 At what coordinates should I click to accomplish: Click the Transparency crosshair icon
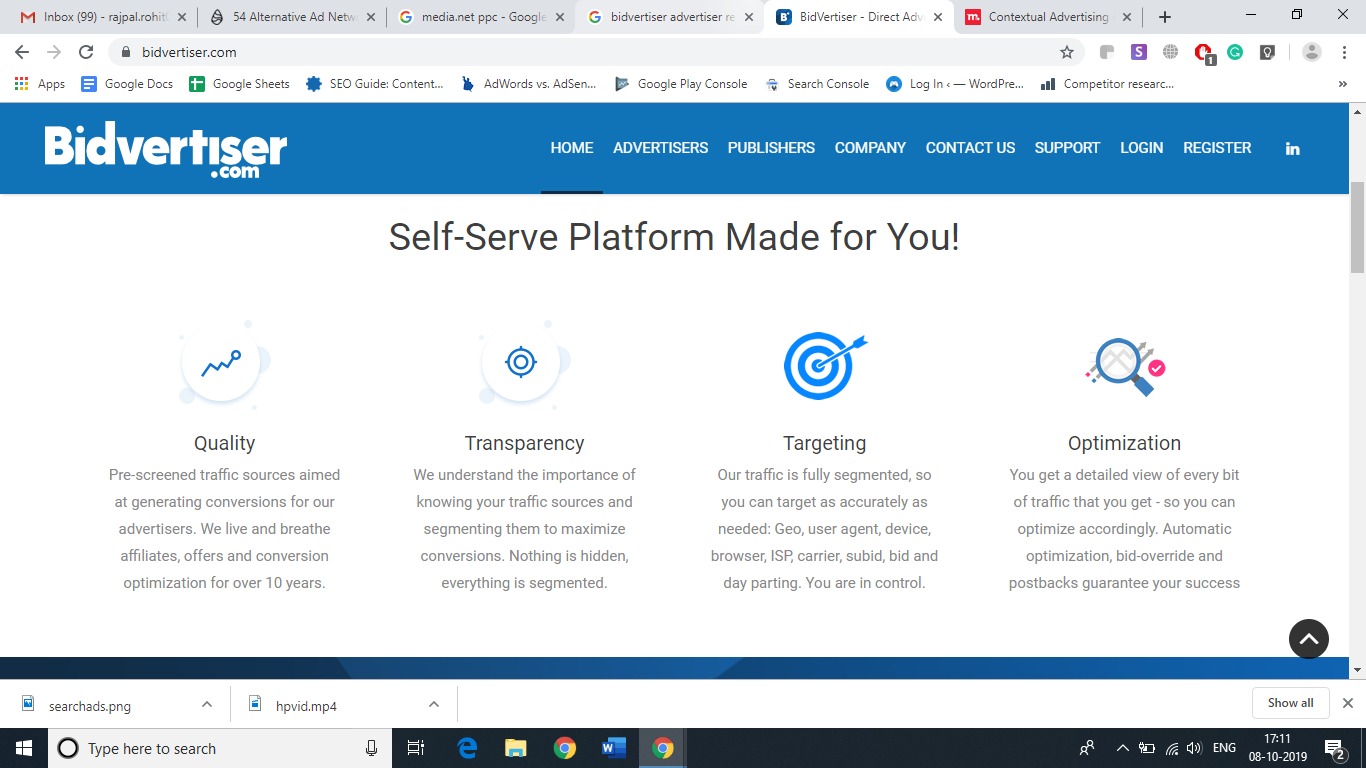click(x=522, y=362)
